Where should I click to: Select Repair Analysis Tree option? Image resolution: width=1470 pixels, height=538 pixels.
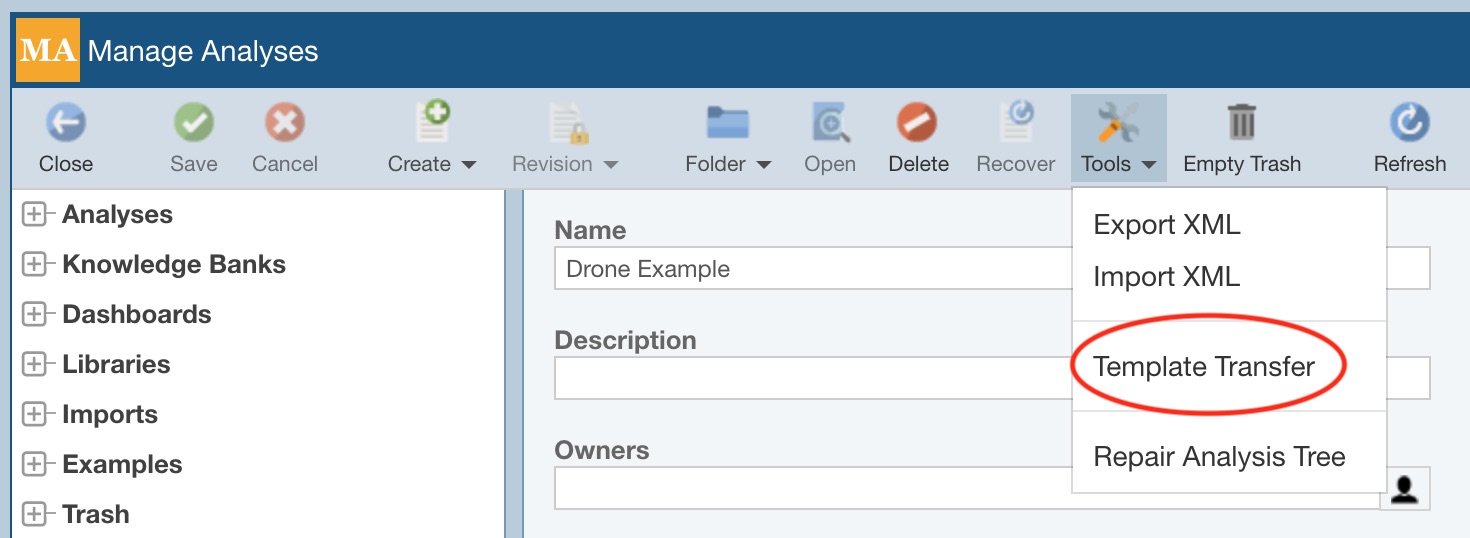point(1219,457)
